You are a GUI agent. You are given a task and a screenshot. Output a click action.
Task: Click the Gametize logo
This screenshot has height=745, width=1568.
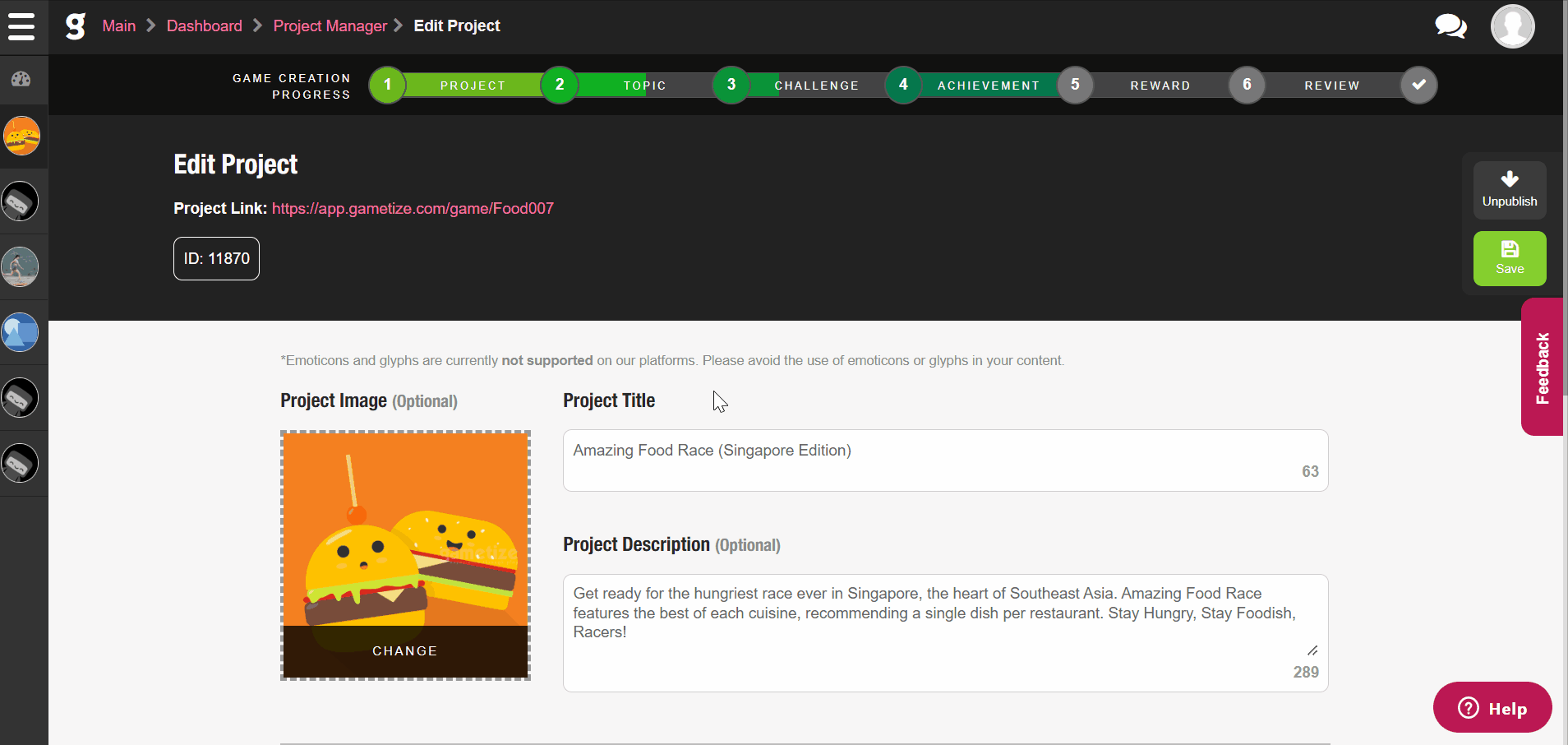pos(76,25)
